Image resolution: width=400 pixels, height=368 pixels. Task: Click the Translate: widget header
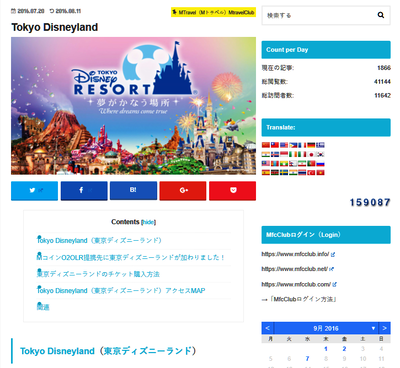click(326, 127)
